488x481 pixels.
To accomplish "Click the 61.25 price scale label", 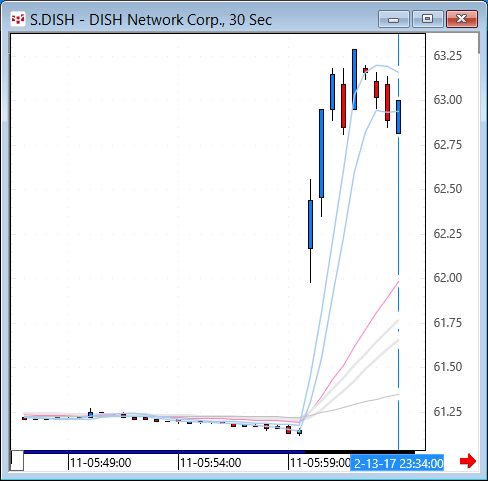I will (x=448, y=412).
